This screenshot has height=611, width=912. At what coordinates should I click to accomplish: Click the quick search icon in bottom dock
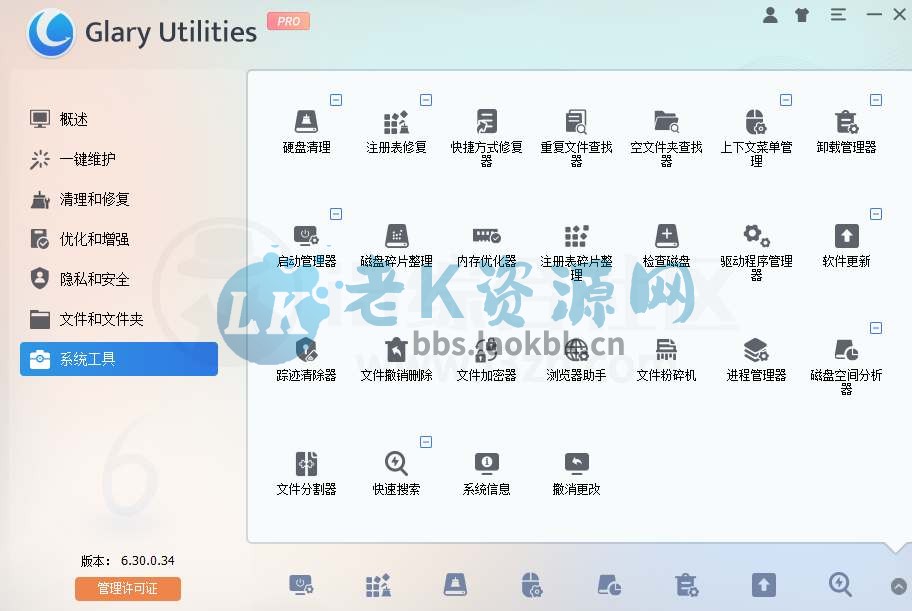(x=840, y=585)
